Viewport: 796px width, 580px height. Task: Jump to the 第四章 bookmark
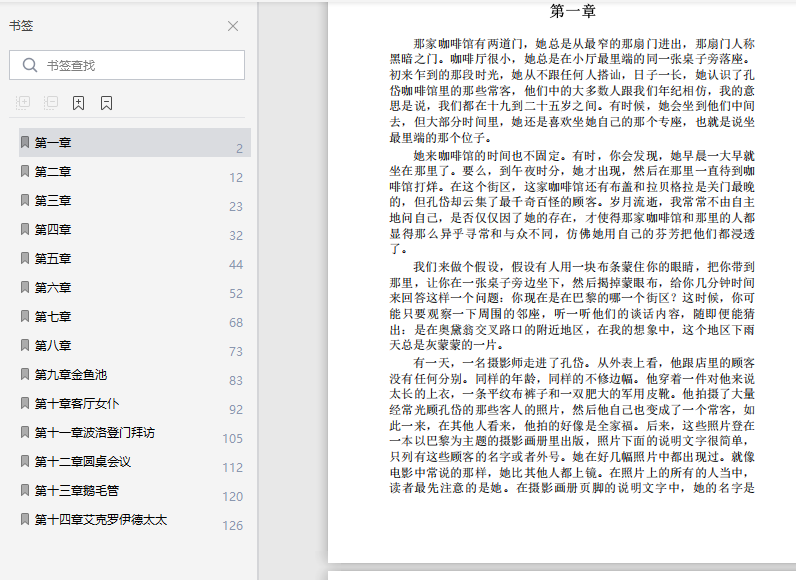pyautogui.click(x=135, y=229)
